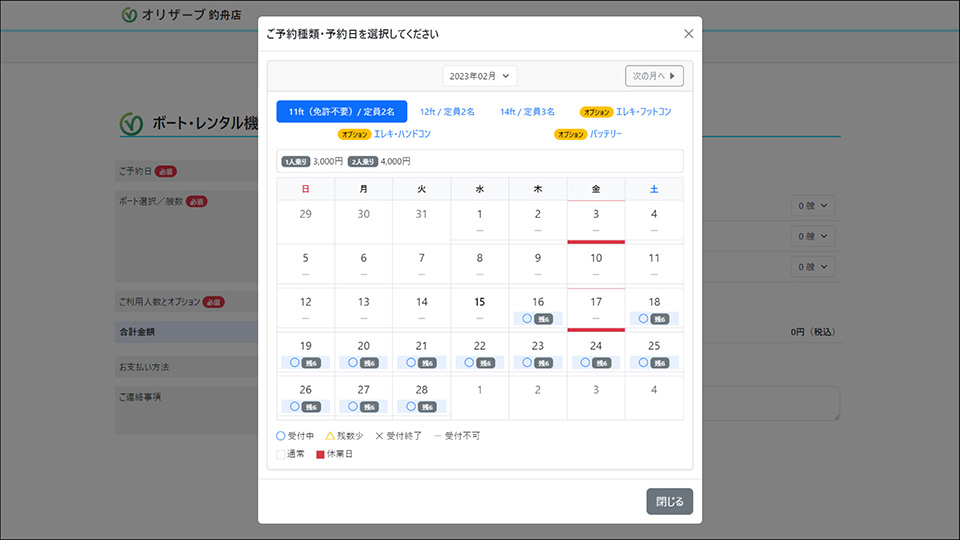Select the 11ft（免許不要）/ 定員2名 tab
This screenshot has width=960, height=540.
(x=342, y=112)
